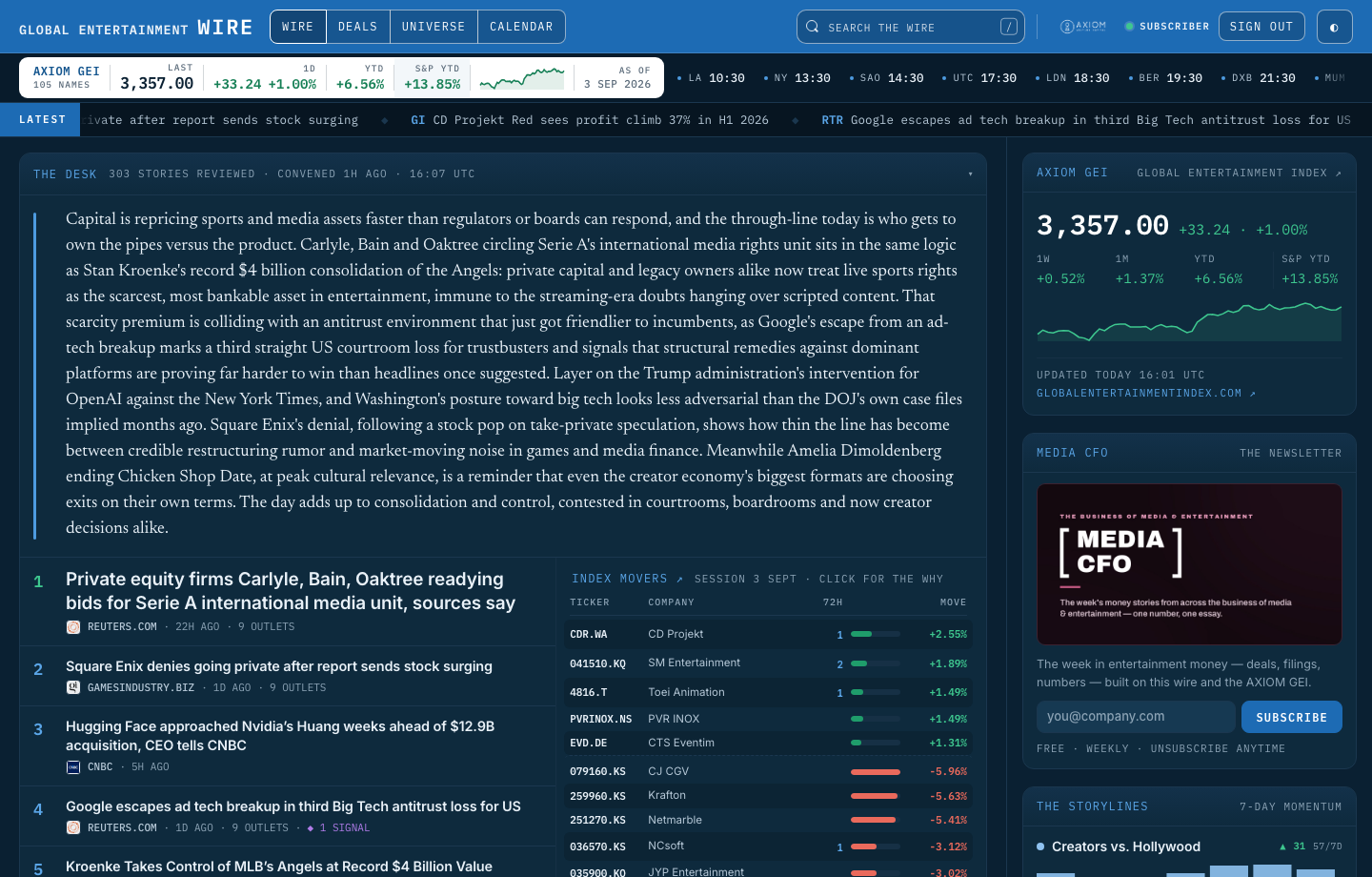
Task: Open the 1 Signal diamond badge
Action: [338, 827]
